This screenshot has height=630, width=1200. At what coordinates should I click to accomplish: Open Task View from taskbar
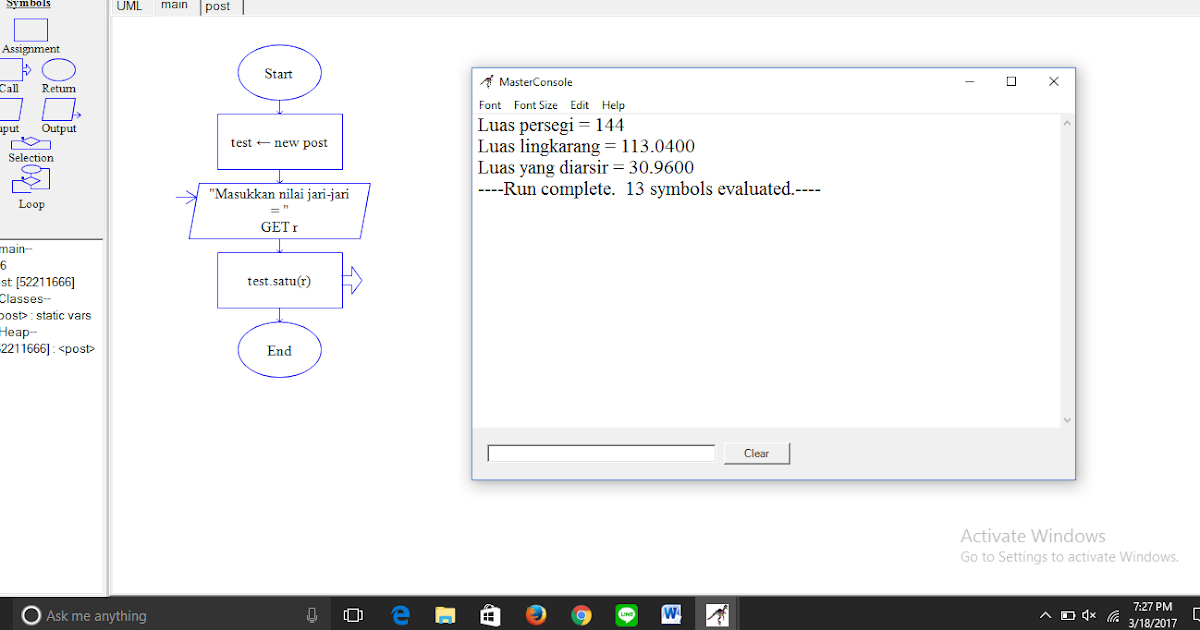click(353, 615)
